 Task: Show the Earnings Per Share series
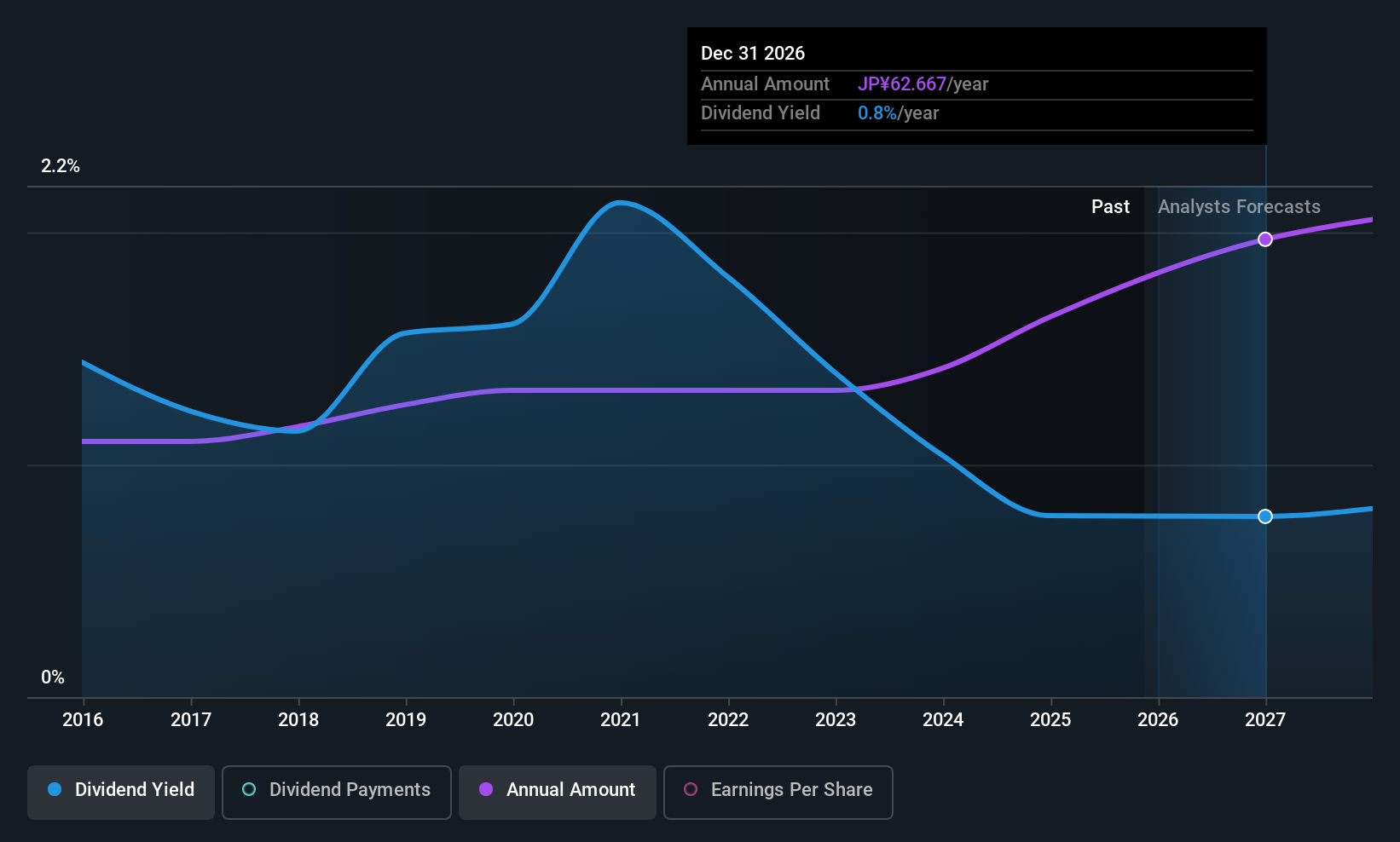click(x=778, y=791)
